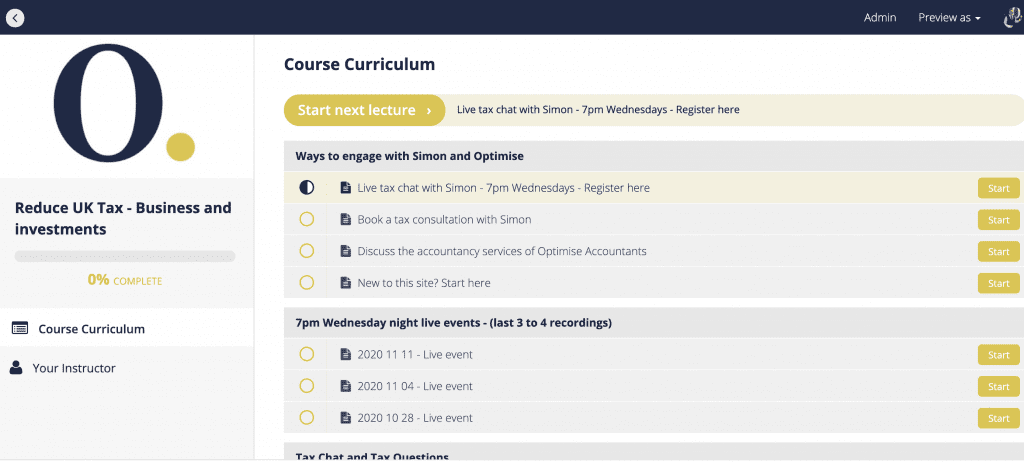This screenshot has width=1024, height=462.
Task: Click the Course Curriculum list icon in sidebar
Action: point(20,328)
